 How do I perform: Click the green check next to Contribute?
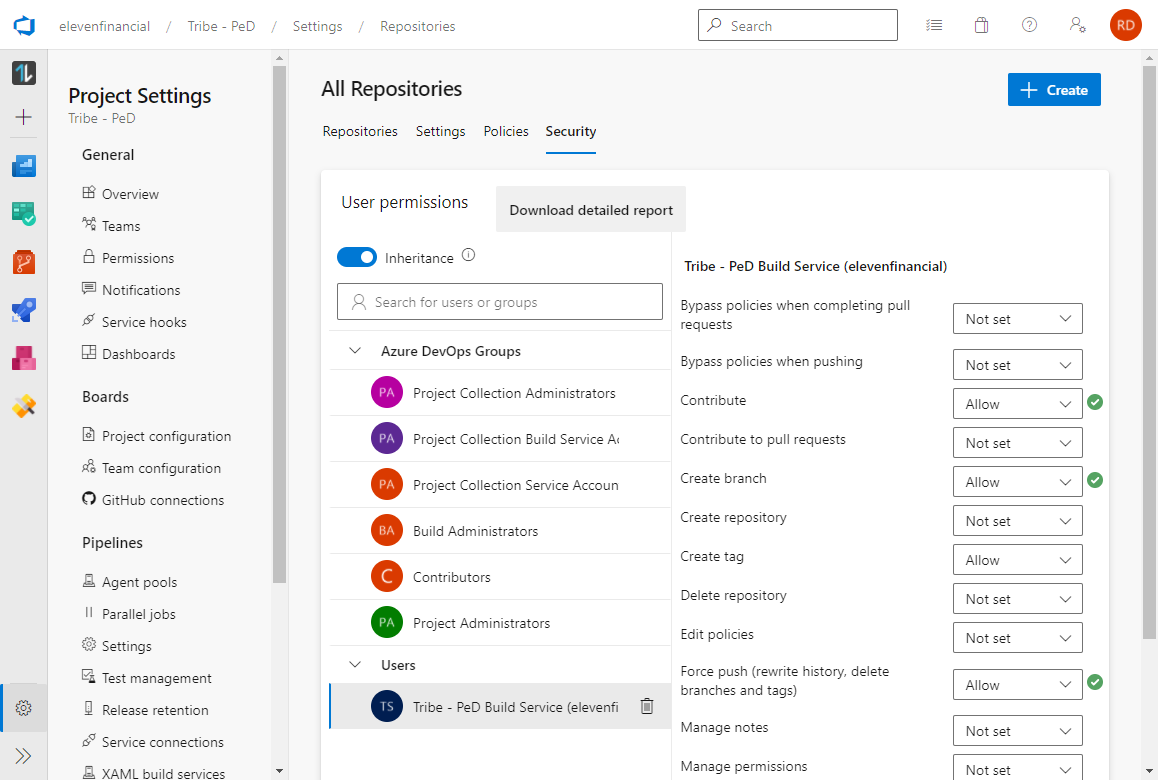pos(1095,402)
